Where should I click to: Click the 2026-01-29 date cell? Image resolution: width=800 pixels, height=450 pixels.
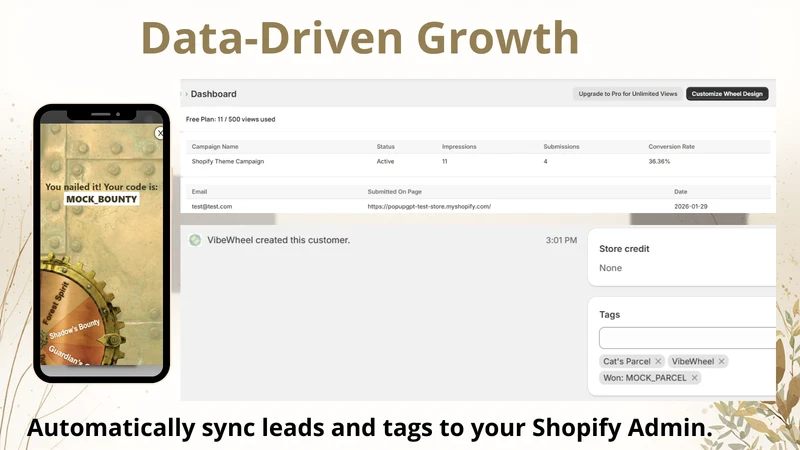[x=691, y=207]
